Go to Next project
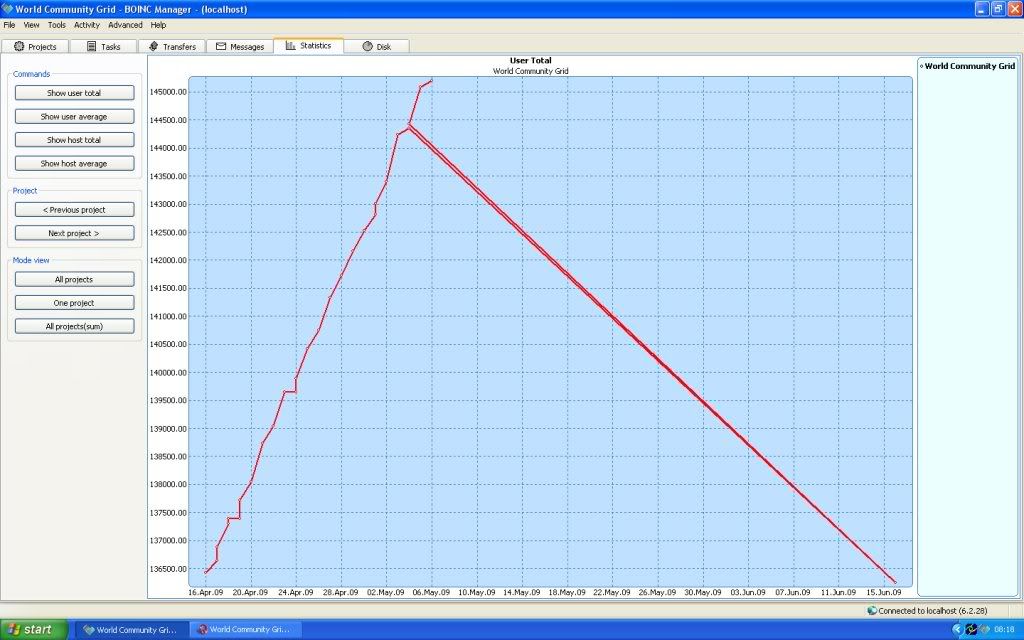Screen dimensions: 1024x640 pyautogui.click(x=74, y=233)
